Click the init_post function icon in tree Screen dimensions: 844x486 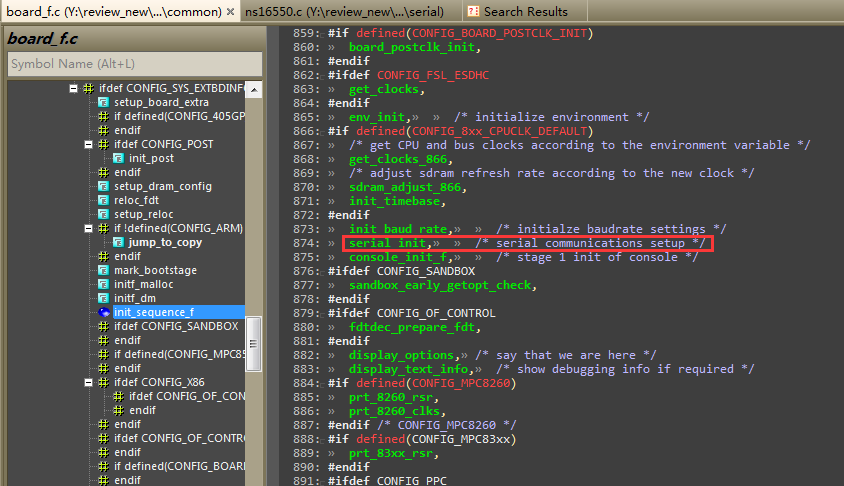coord(118,158)
